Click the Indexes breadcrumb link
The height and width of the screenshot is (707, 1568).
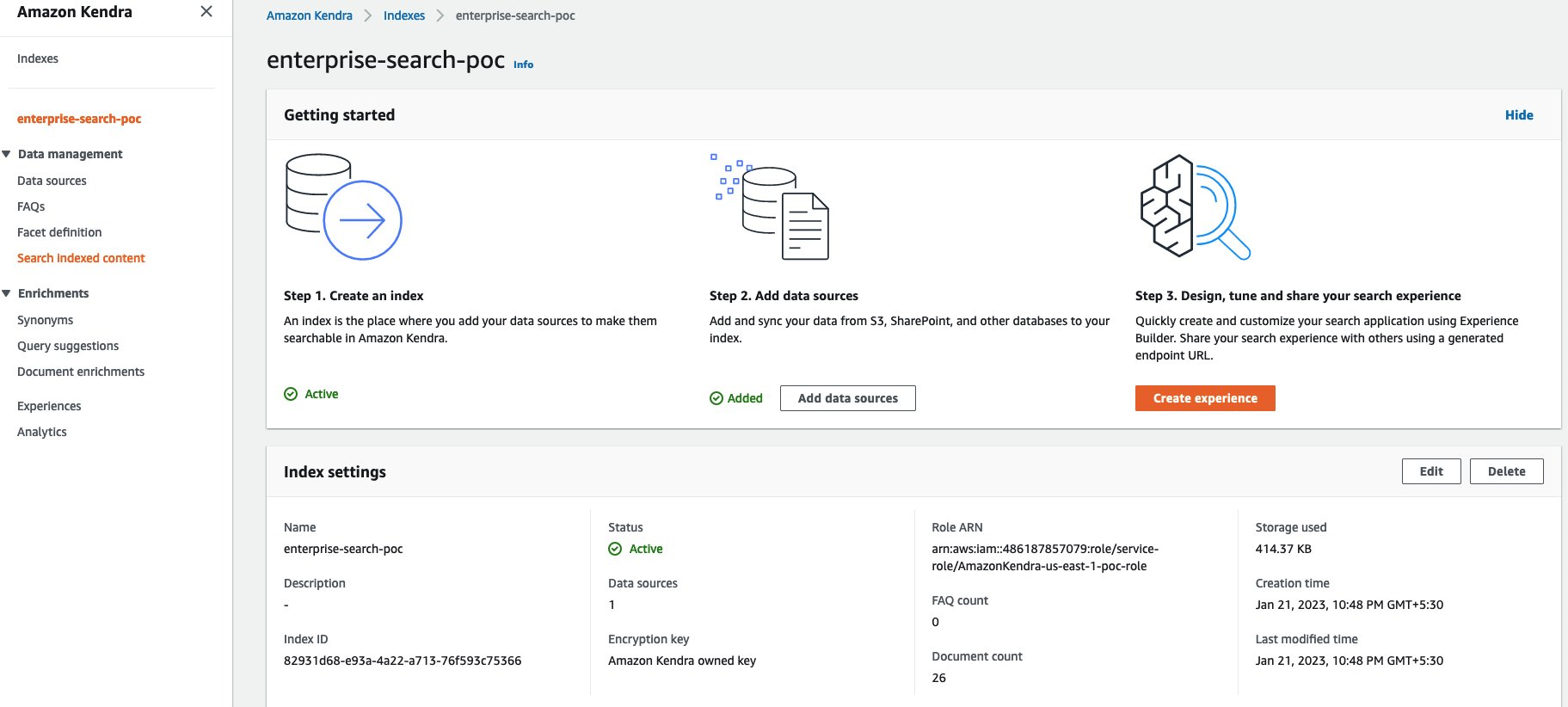tap(404, 15)
